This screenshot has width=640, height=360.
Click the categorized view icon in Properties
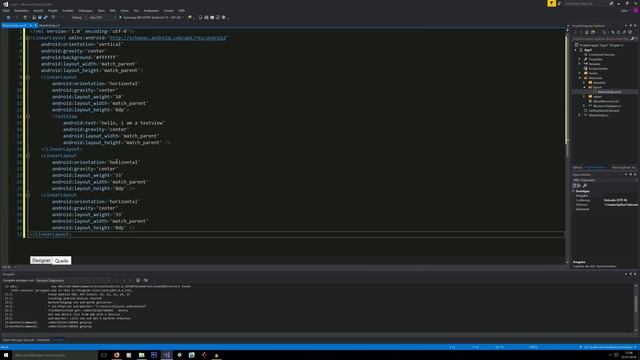(574, 186)
